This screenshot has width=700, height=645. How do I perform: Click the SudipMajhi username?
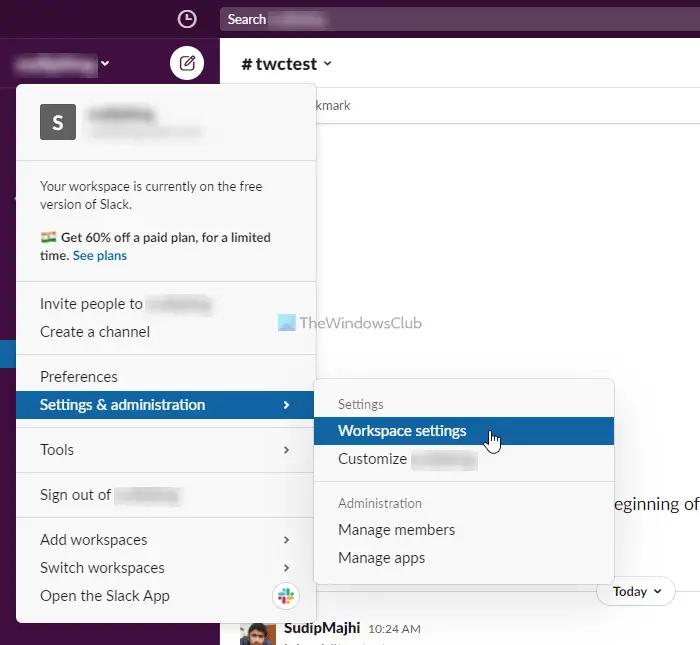point(322,628)
